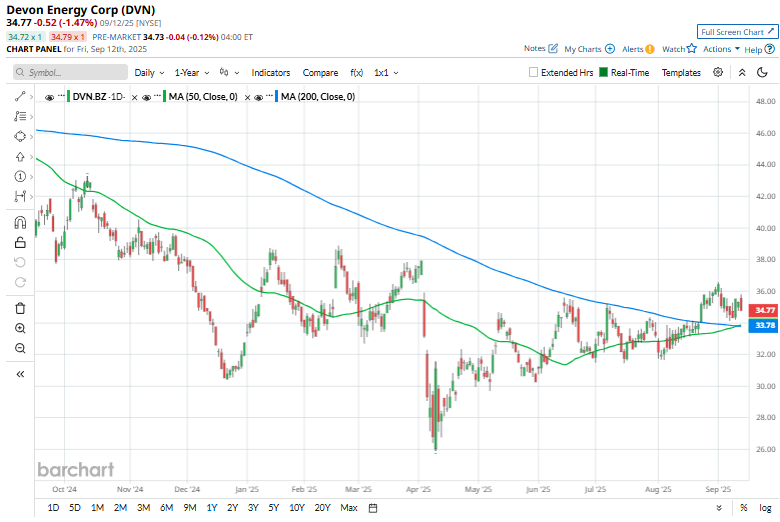
Task: Click the 33.78 blue MA price label
Action: pos(764,325)
